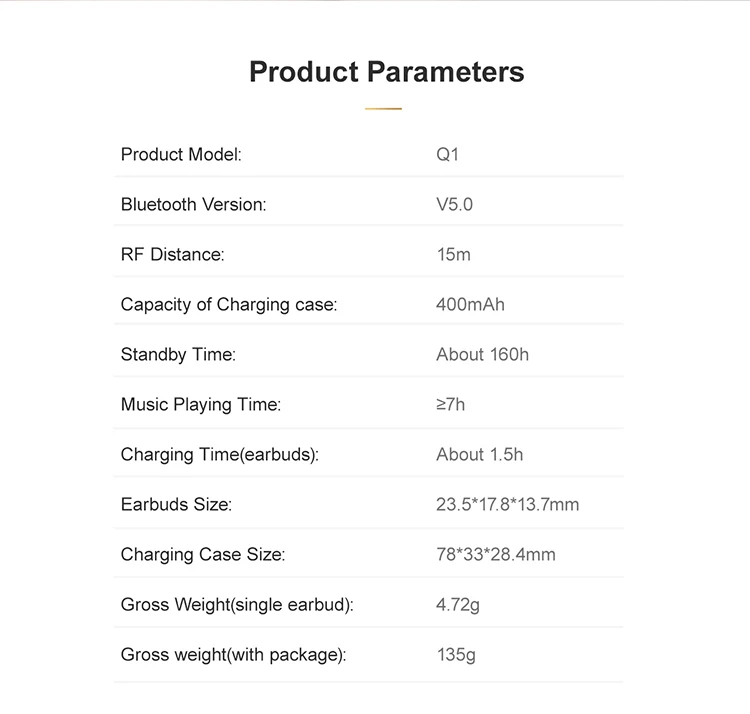The image size is (750, 714).
Task: Select the Charging Time(earbuds) label
Action: tap(220, 455)
